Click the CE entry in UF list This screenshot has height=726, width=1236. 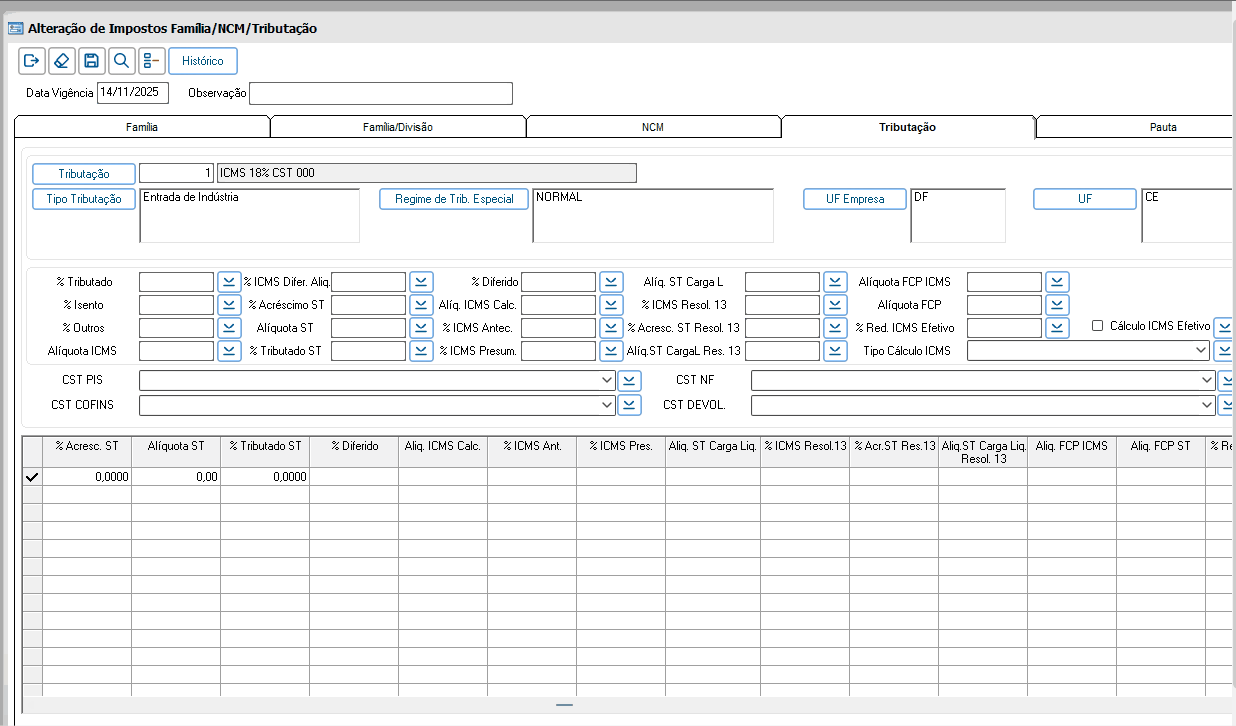tap(1152, 197)
